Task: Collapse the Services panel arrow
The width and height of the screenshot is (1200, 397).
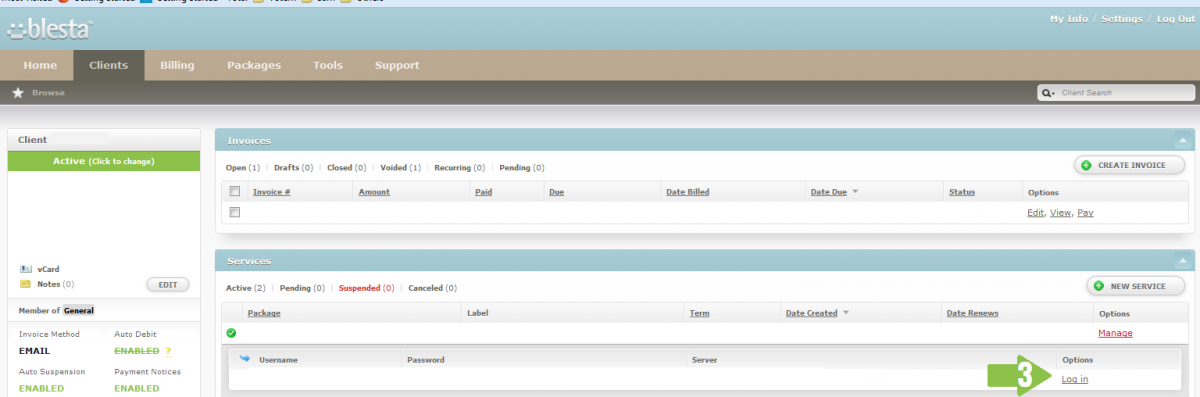Action: (x=1182, y=260)
